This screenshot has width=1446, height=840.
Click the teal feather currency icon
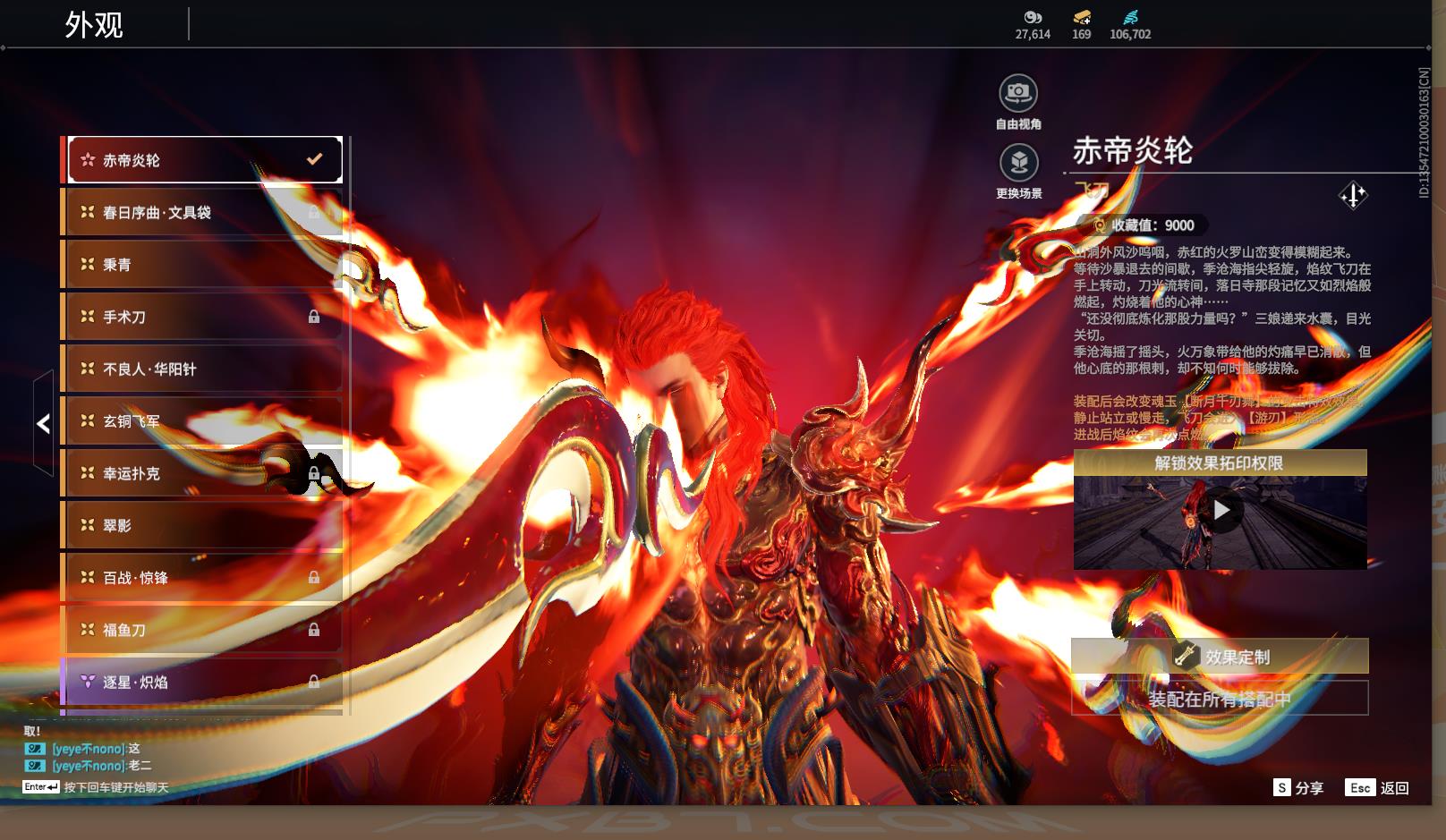(x=1130, y=17)
